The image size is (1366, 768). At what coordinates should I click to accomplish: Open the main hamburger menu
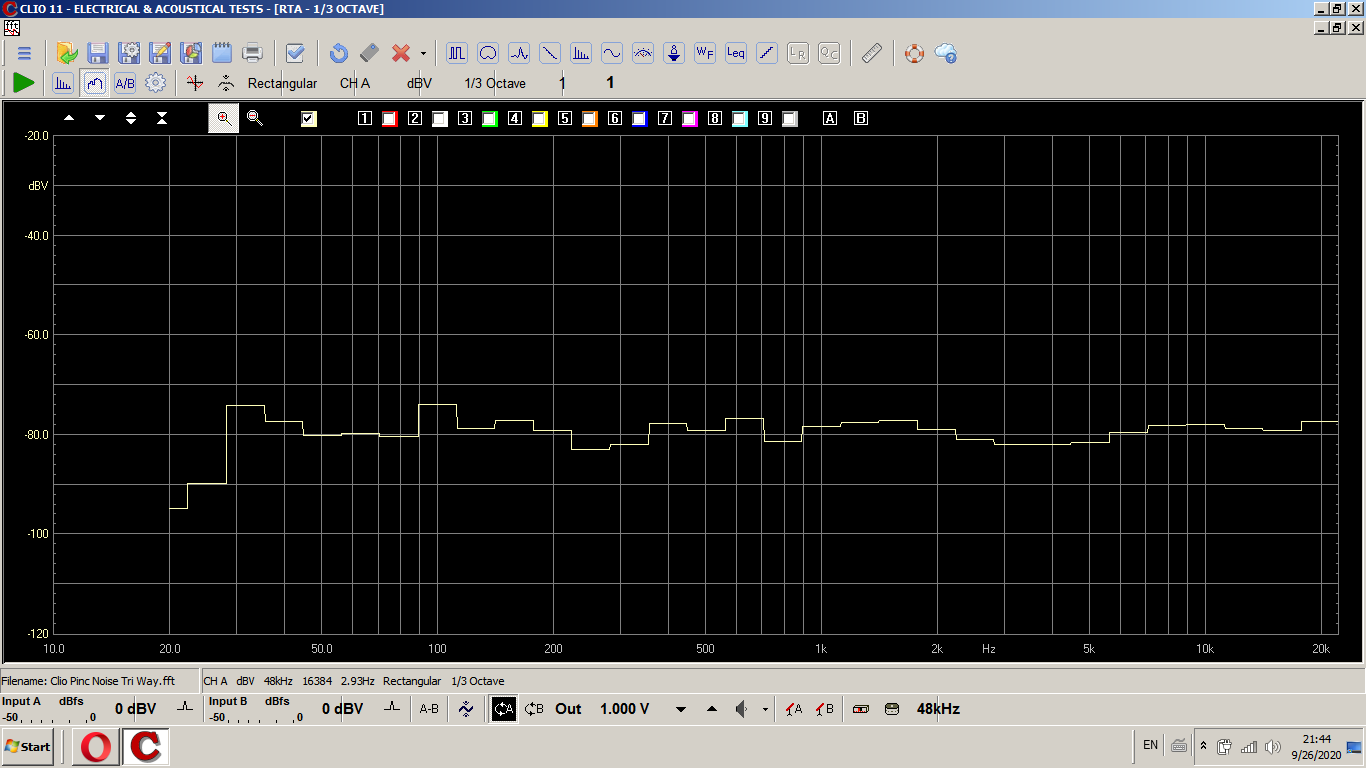(24, 53)
